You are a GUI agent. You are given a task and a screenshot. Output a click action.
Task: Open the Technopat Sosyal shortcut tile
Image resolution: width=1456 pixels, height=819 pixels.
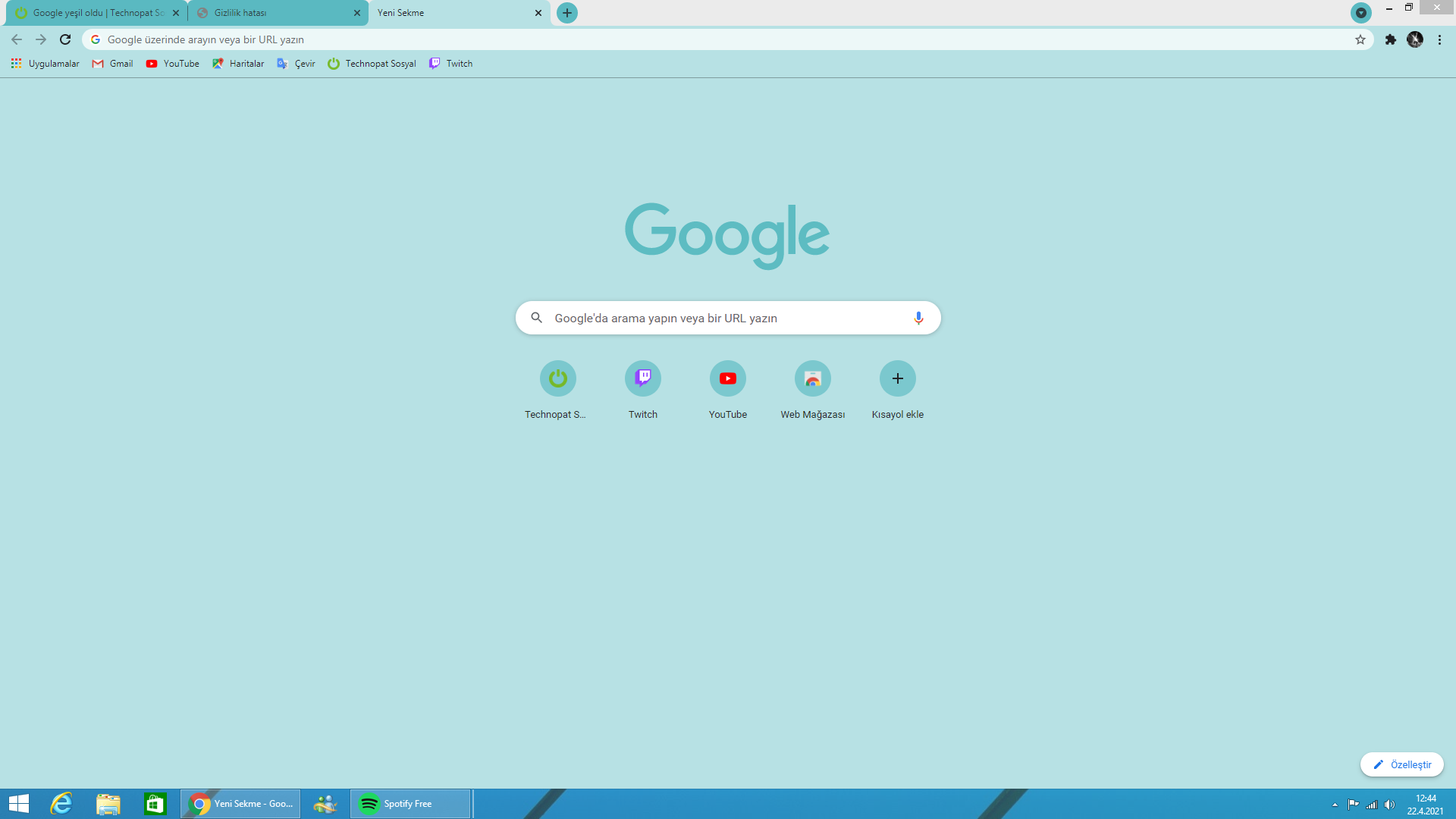[557, 378]
